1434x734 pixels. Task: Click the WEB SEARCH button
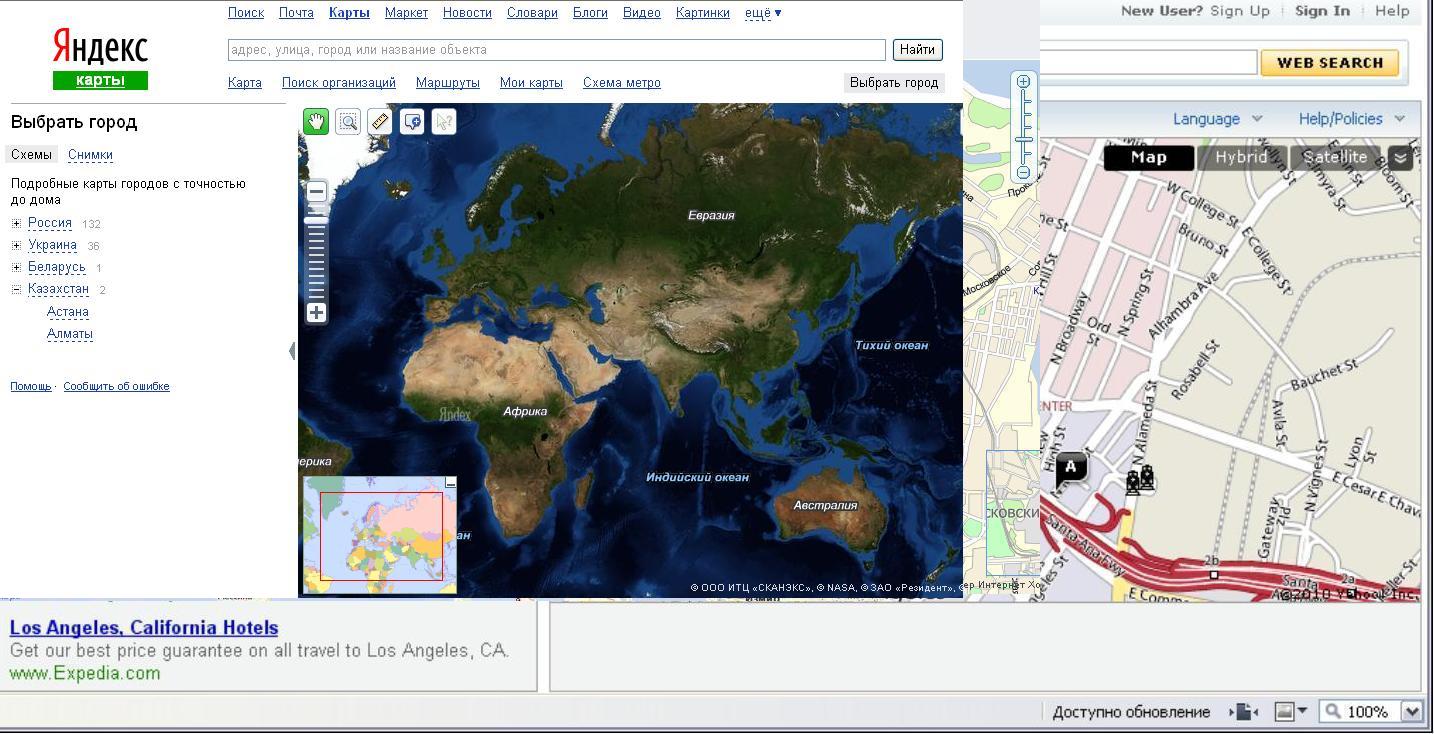[x=1330, y=63]
